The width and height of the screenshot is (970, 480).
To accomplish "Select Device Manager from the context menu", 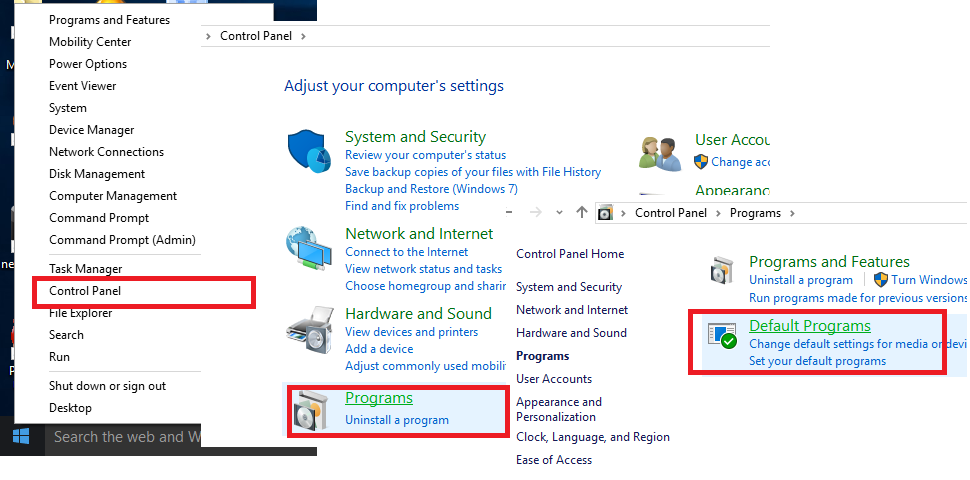I will 91,130.
